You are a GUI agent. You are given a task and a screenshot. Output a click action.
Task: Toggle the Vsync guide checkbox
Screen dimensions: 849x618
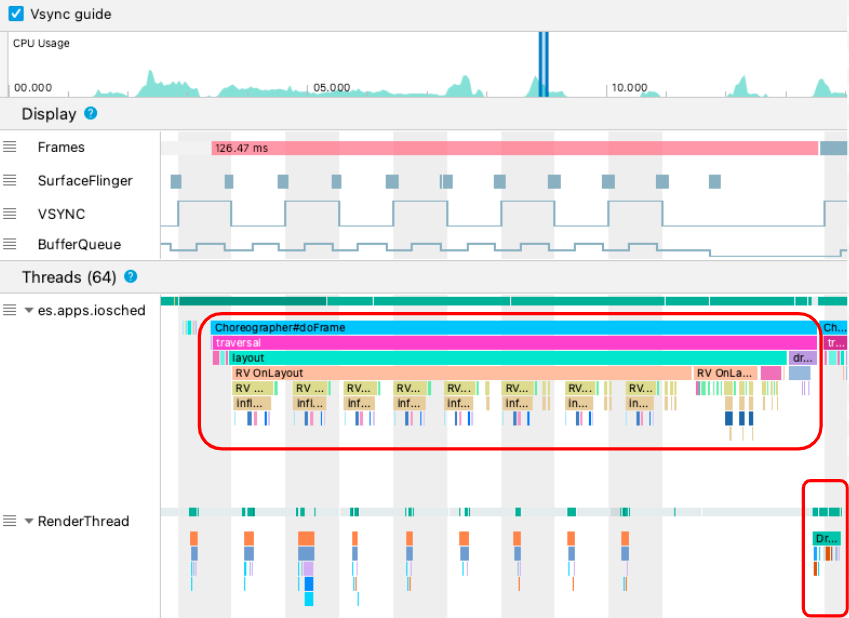(14, 14)
